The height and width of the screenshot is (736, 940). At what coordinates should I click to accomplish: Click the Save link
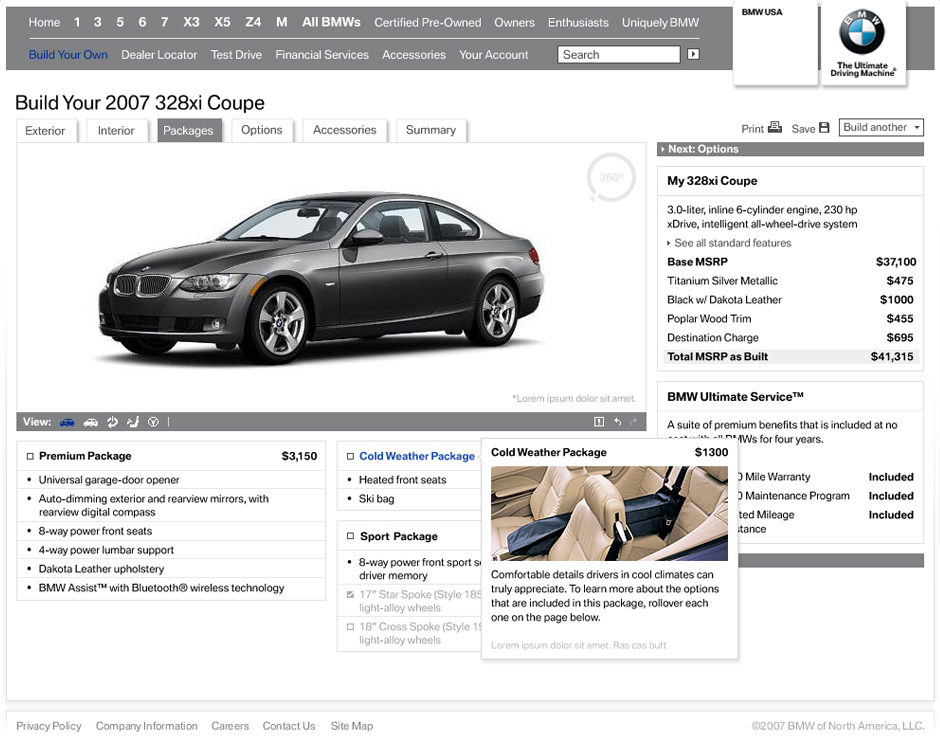(x=803, y=129)
